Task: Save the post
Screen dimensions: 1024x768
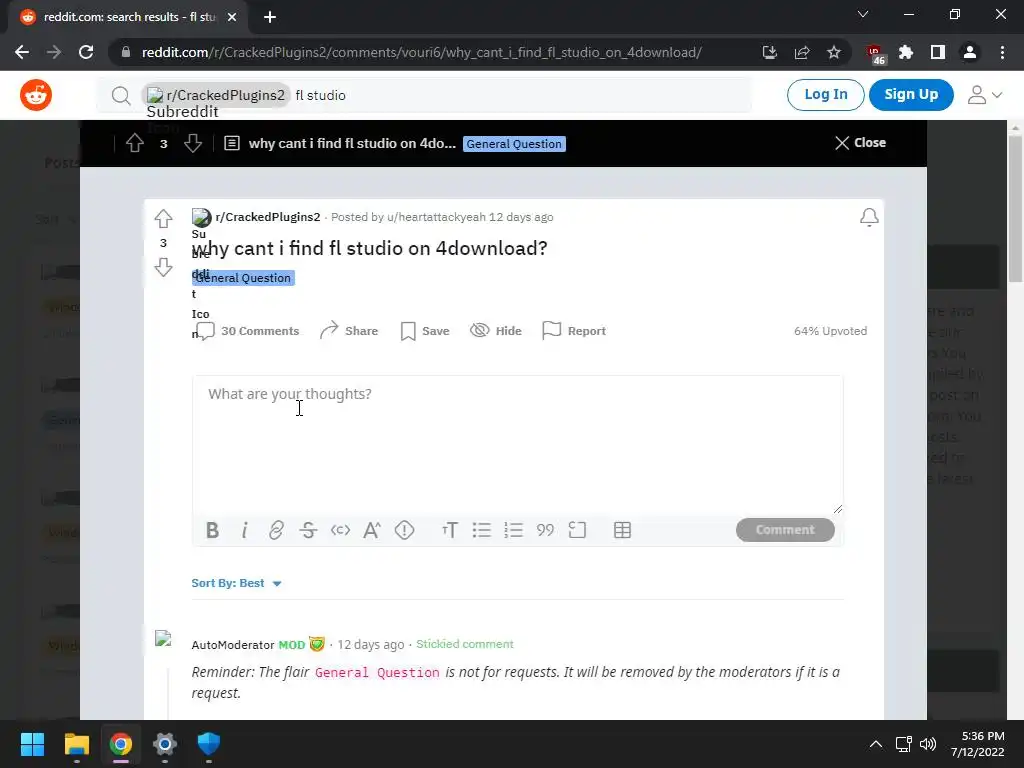Action: pyautogui.click(x=424, y=331)
